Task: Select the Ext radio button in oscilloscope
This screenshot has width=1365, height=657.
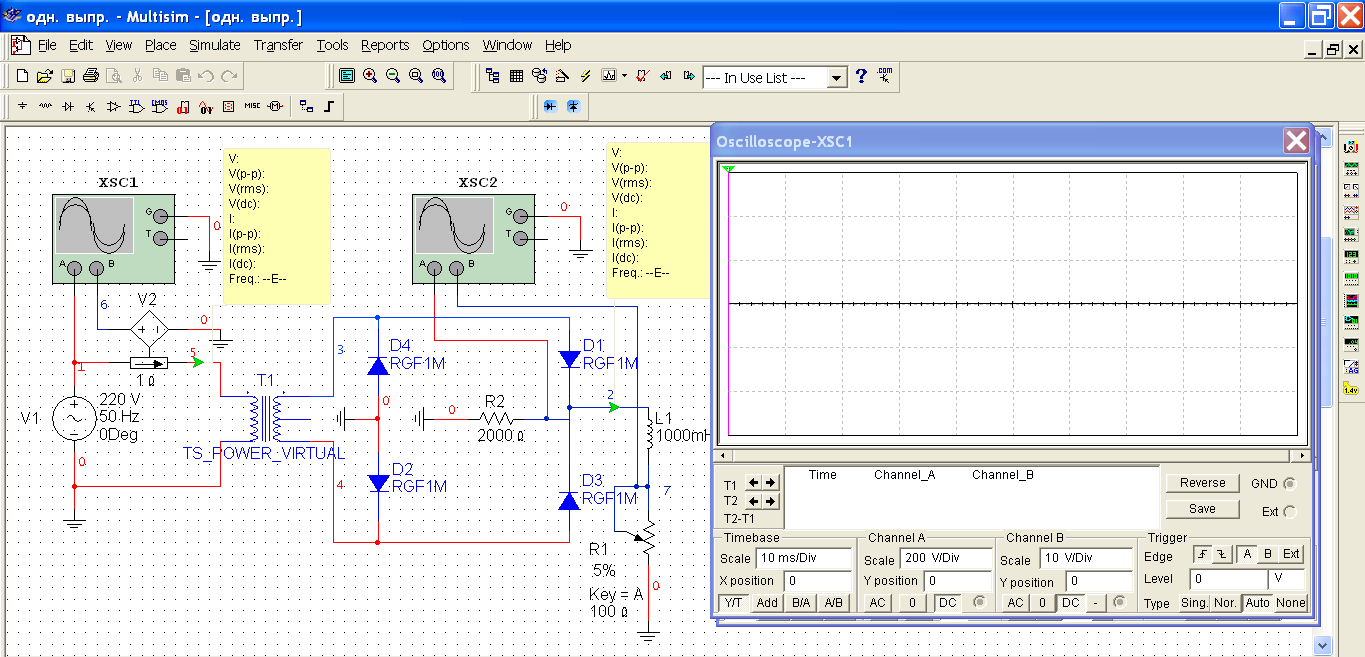Action: [1289, 512]
